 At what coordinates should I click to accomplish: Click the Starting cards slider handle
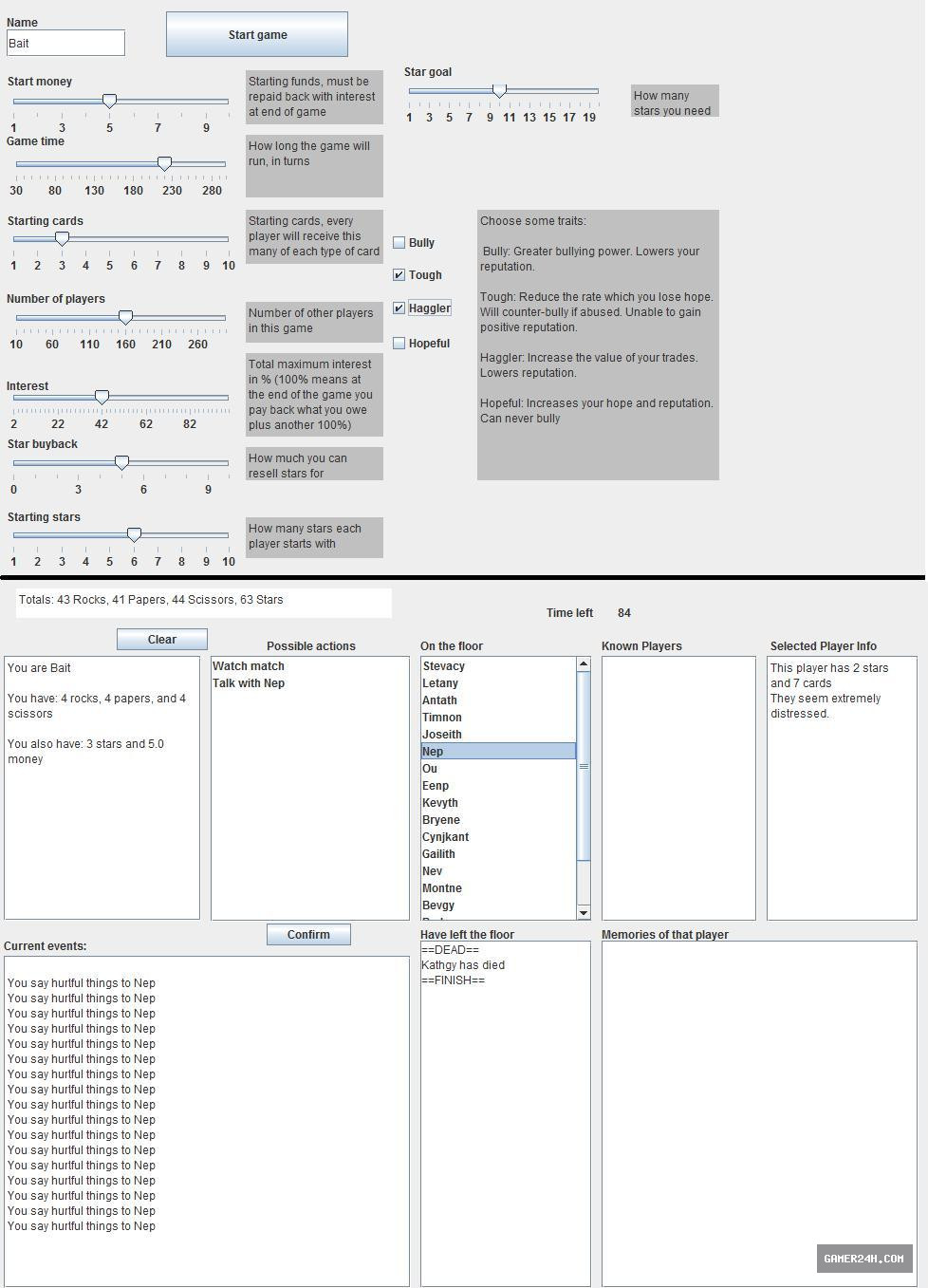(62, 239)
